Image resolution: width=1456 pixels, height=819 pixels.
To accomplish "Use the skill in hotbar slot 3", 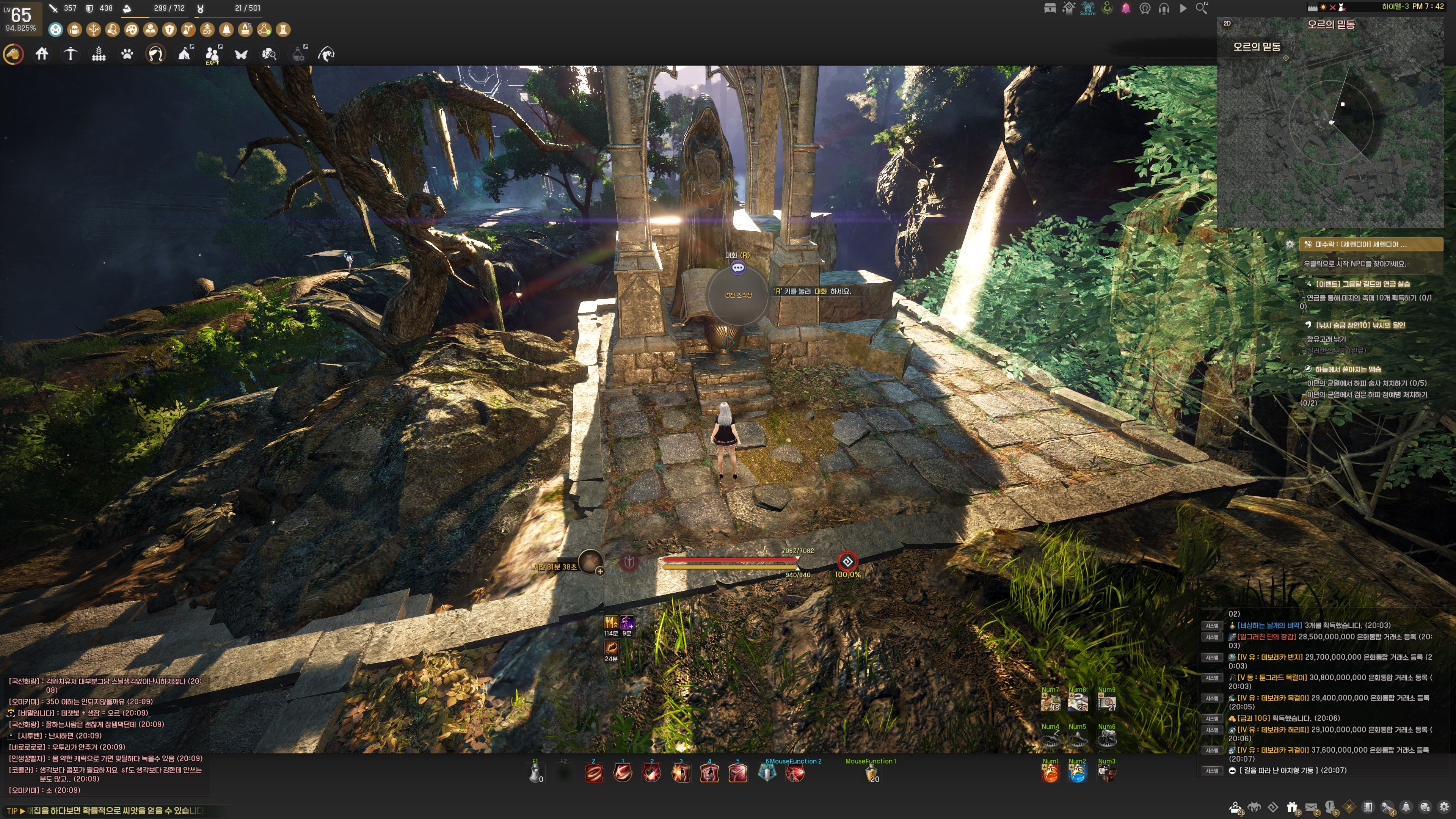I will (x=681, y=773).
